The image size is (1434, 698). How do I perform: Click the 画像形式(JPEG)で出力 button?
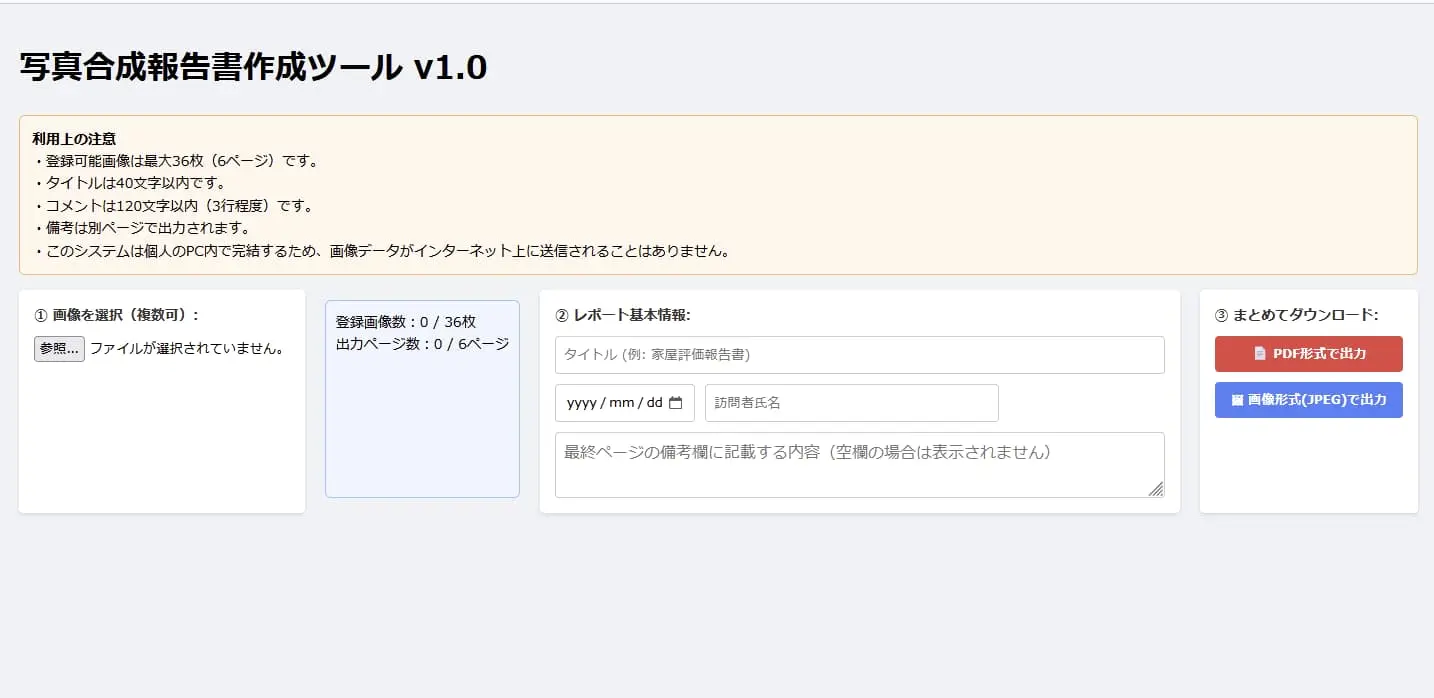click(x=1308, y=400)
